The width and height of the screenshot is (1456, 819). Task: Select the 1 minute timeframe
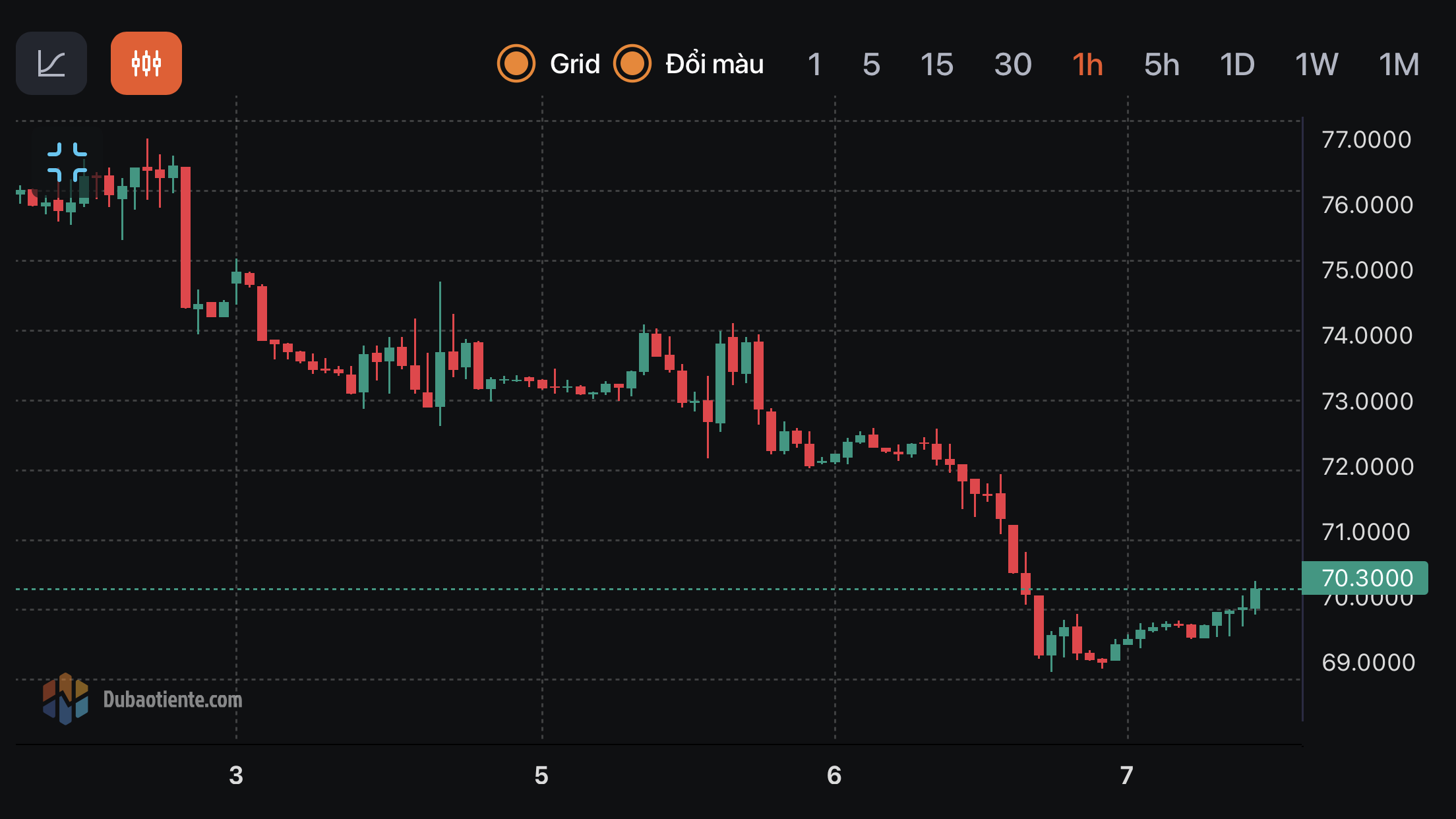[814, 64]
